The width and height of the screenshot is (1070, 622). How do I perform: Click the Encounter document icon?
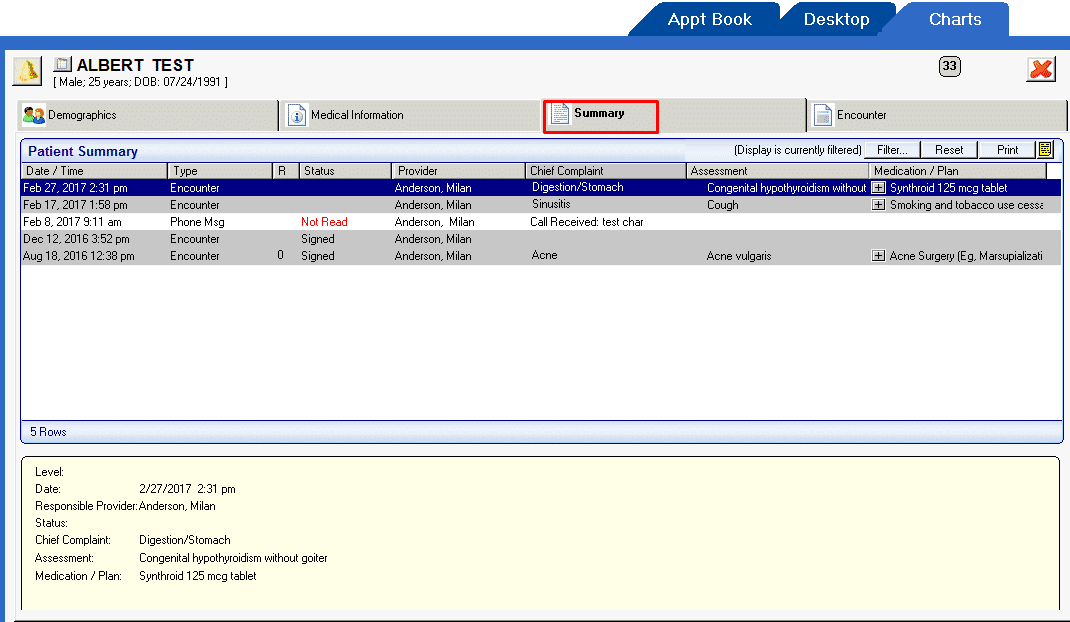tap(822, 114)
